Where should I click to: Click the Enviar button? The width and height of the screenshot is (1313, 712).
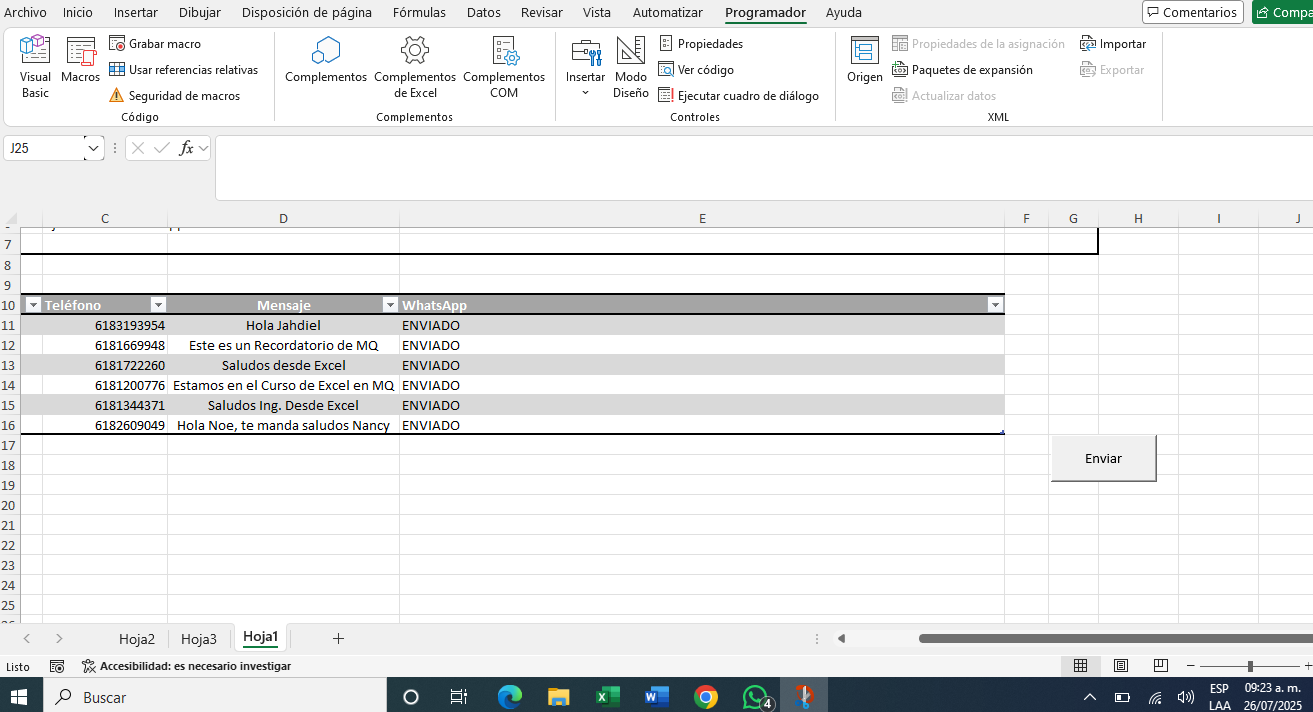1103,458
